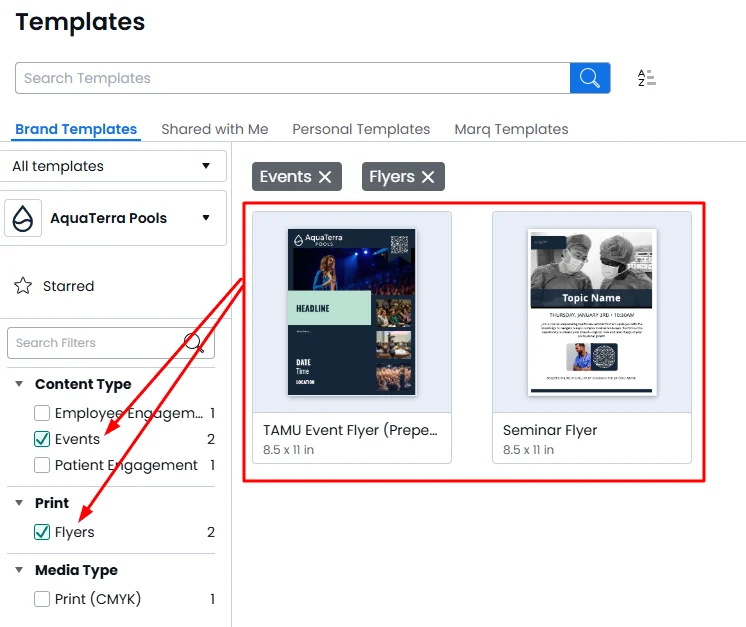Open the A-Z sort options icon
Viewport: 746px width, 627px height.
click(x=646, y=78)
